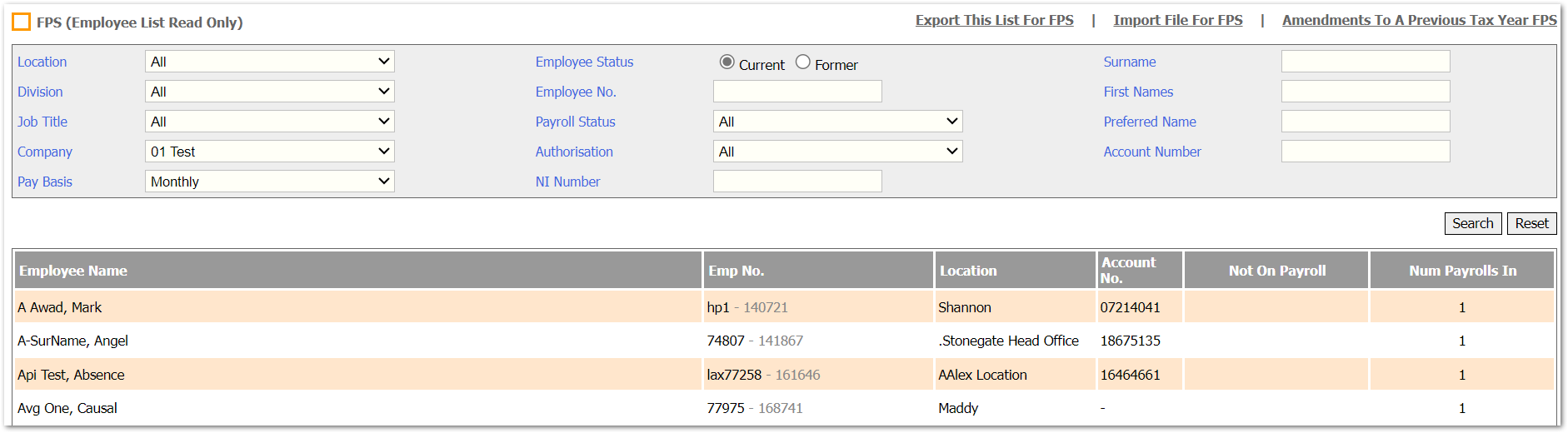Open the Company dropdown showing 01 Test

pos(270,152)
